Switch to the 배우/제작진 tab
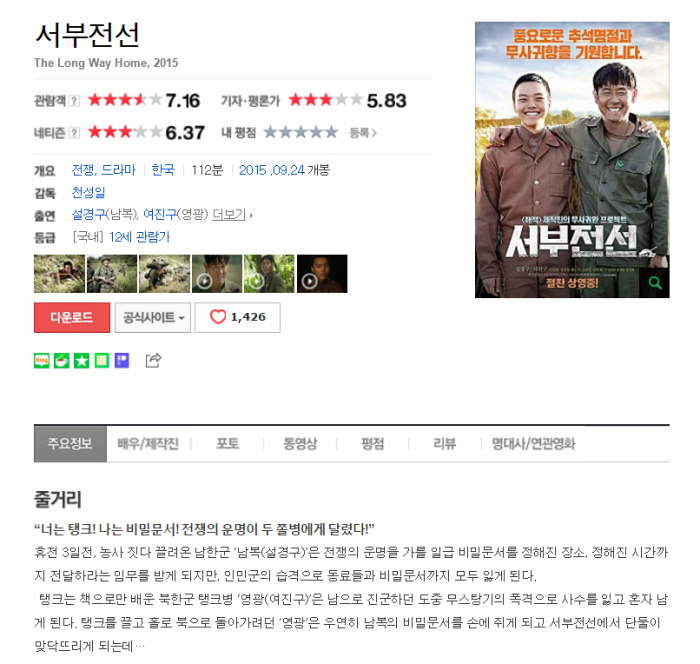The width and height of the screenshot is (700, 664). 148,443
